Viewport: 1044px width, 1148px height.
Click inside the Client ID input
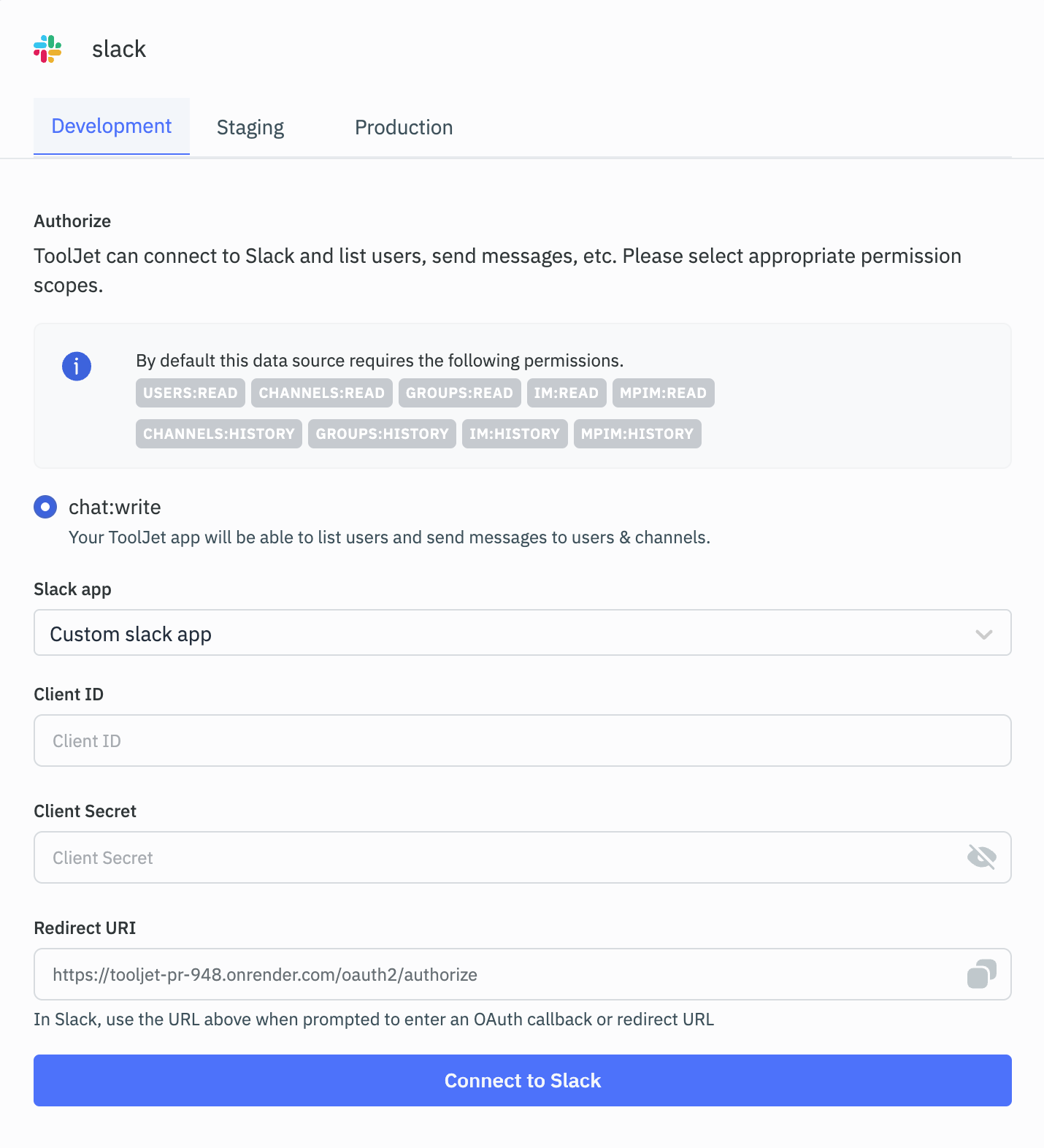coord(522,740)
